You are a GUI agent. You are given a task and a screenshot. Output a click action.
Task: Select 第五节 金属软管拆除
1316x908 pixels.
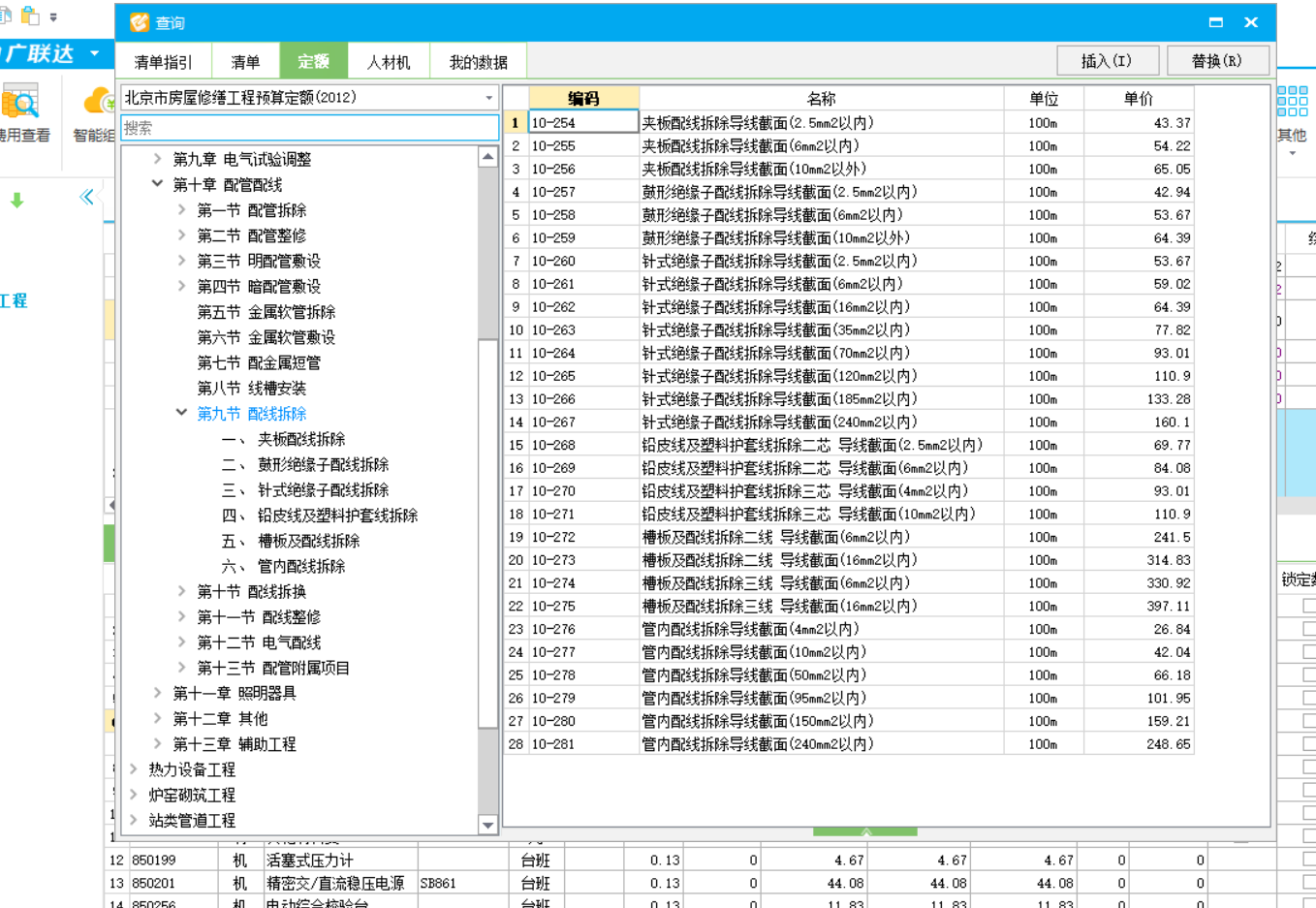[x=266, y=312]
